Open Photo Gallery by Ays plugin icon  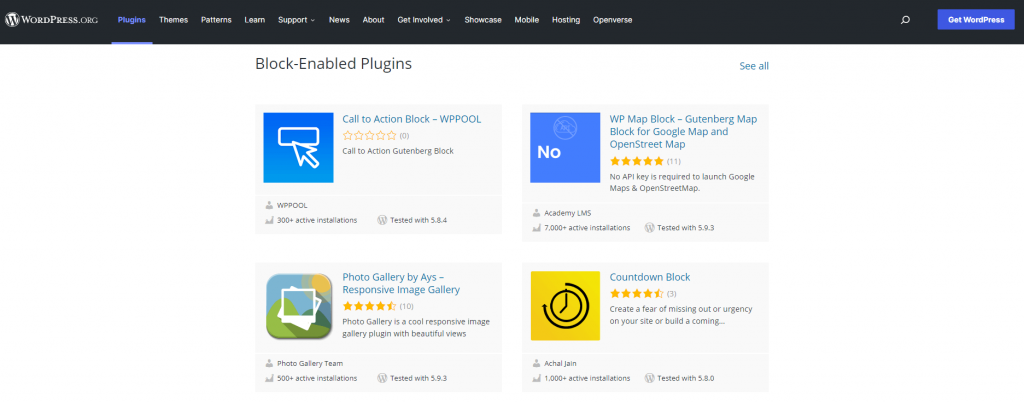(x=298, y=306)
